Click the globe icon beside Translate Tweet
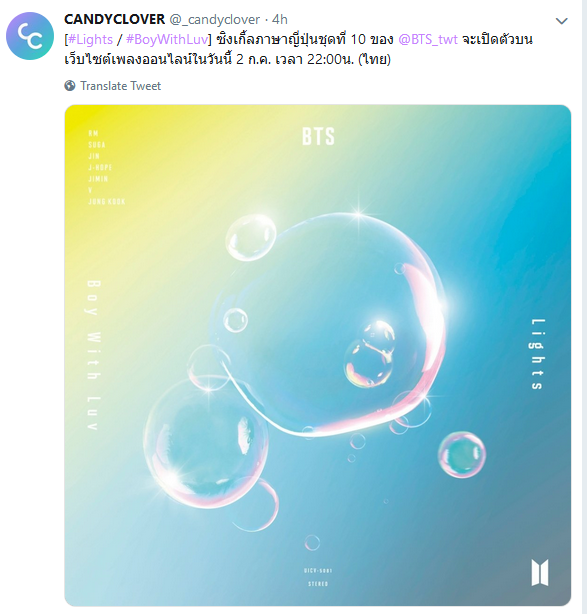This screenshot has height=614, width=587. (x=70, y=86)
